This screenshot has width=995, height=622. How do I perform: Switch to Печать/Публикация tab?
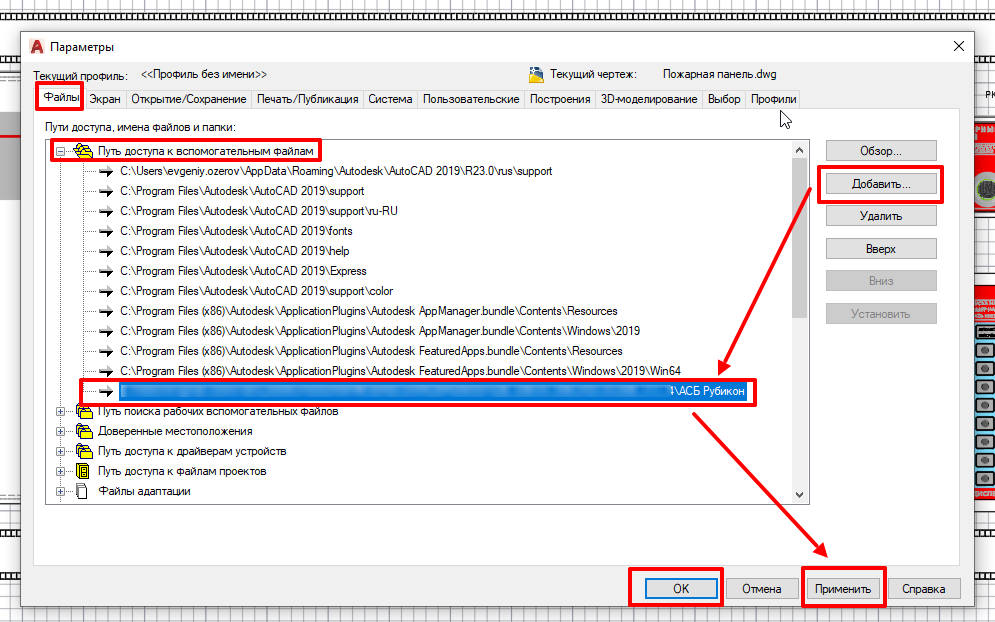pos(307,99)
